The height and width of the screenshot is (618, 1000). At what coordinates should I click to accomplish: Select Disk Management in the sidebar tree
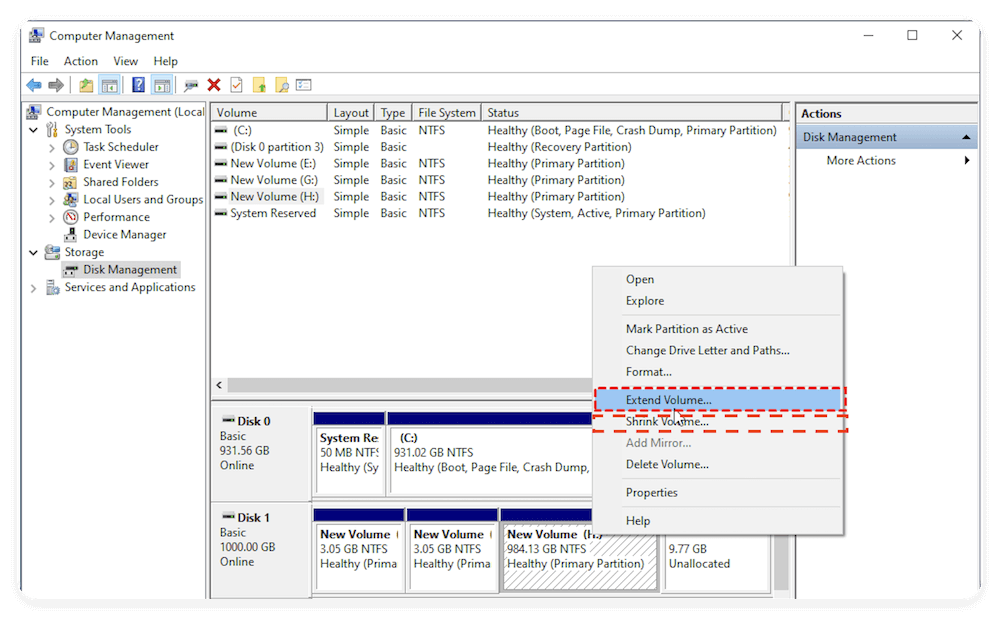point(128,269)
